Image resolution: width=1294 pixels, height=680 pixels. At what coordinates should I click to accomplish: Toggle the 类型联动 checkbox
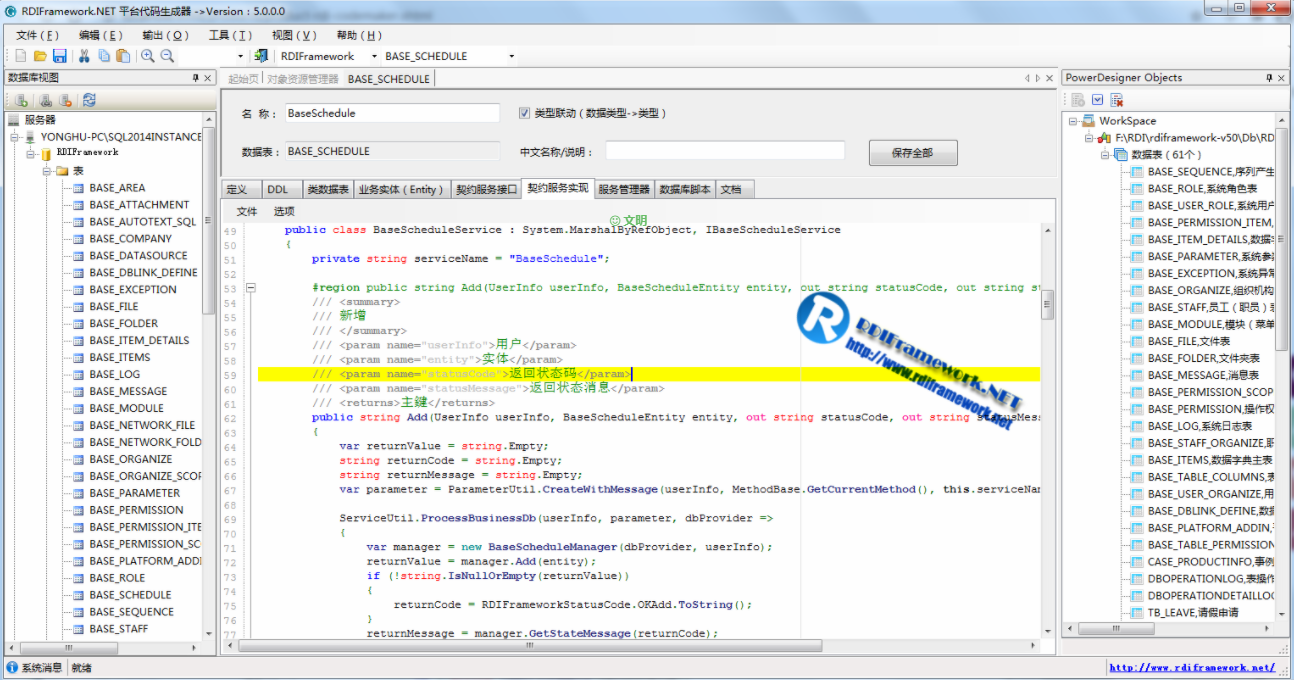point(524,113)
